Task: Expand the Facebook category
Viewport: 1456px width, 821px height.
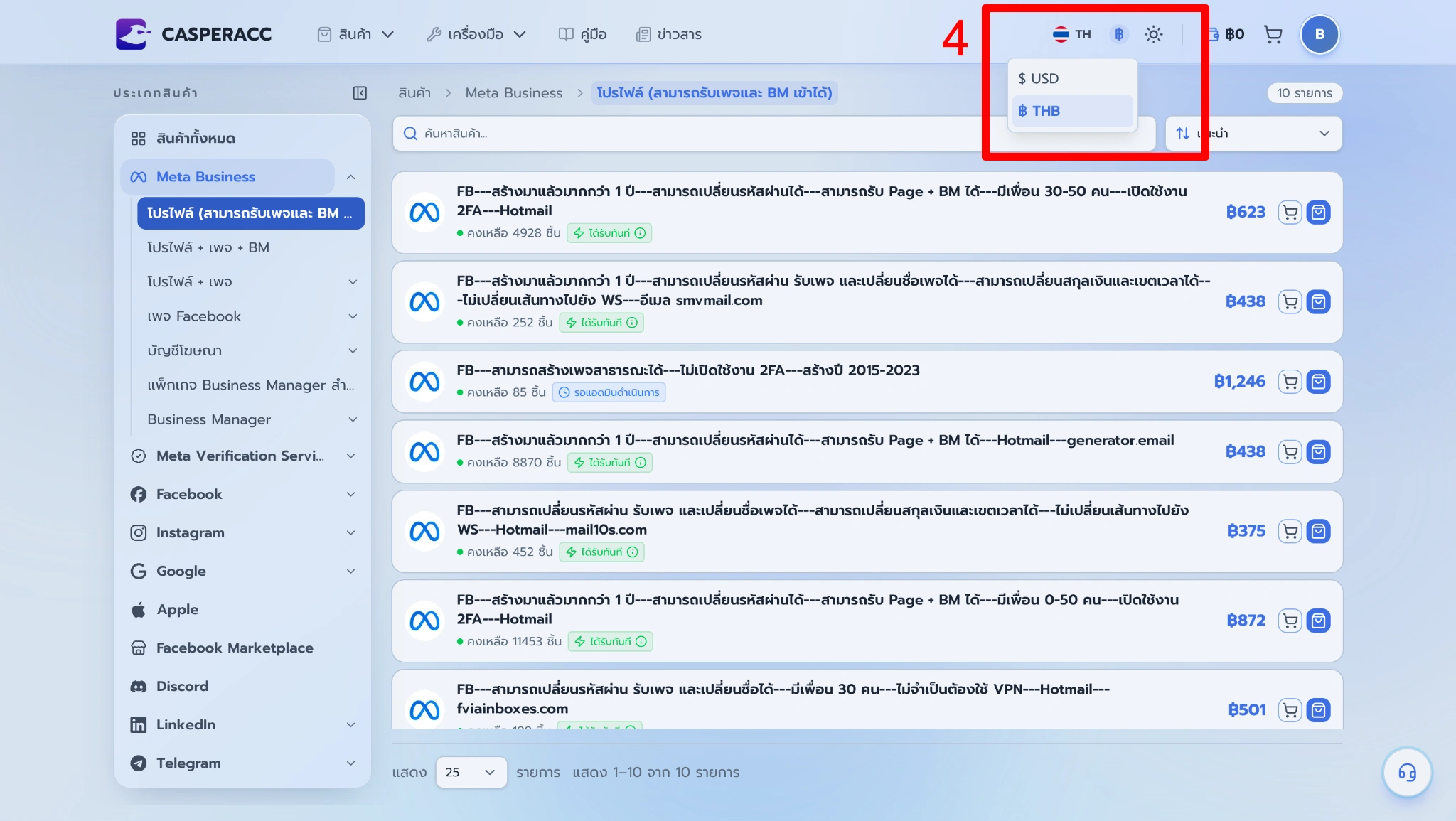Action: (x=350, y=494)
